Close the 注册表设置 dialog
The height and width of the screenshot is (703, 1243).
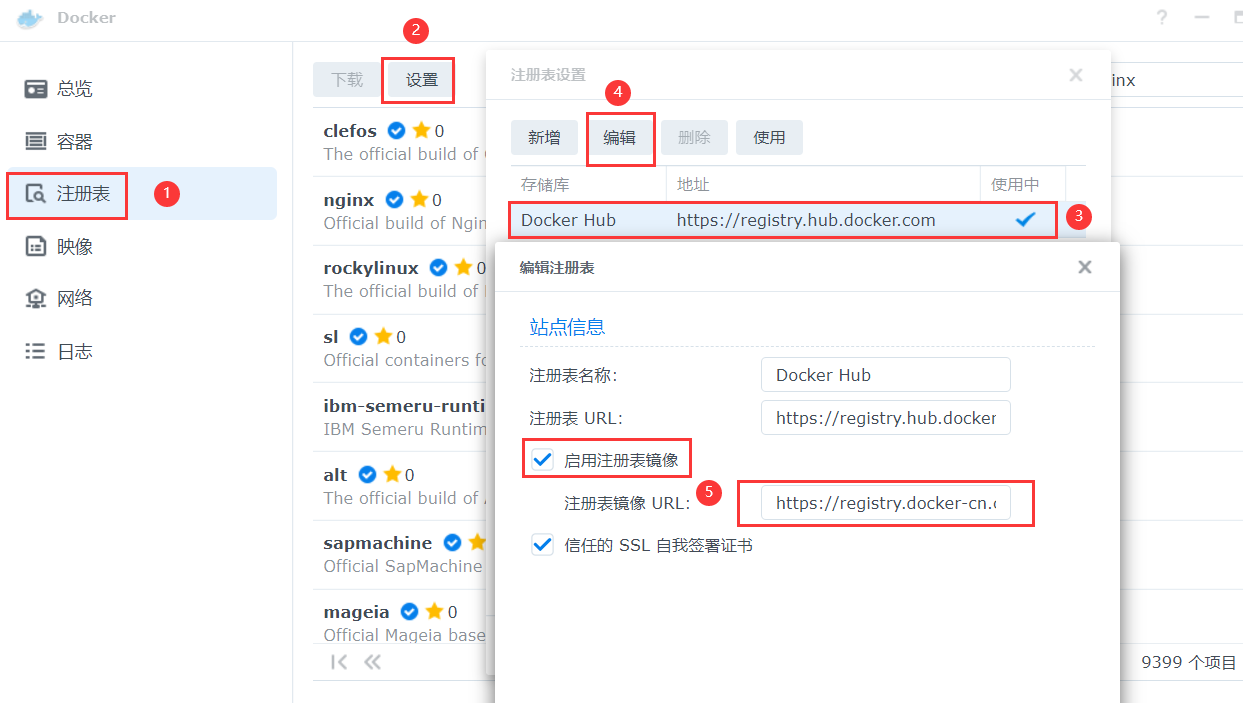1076,75
